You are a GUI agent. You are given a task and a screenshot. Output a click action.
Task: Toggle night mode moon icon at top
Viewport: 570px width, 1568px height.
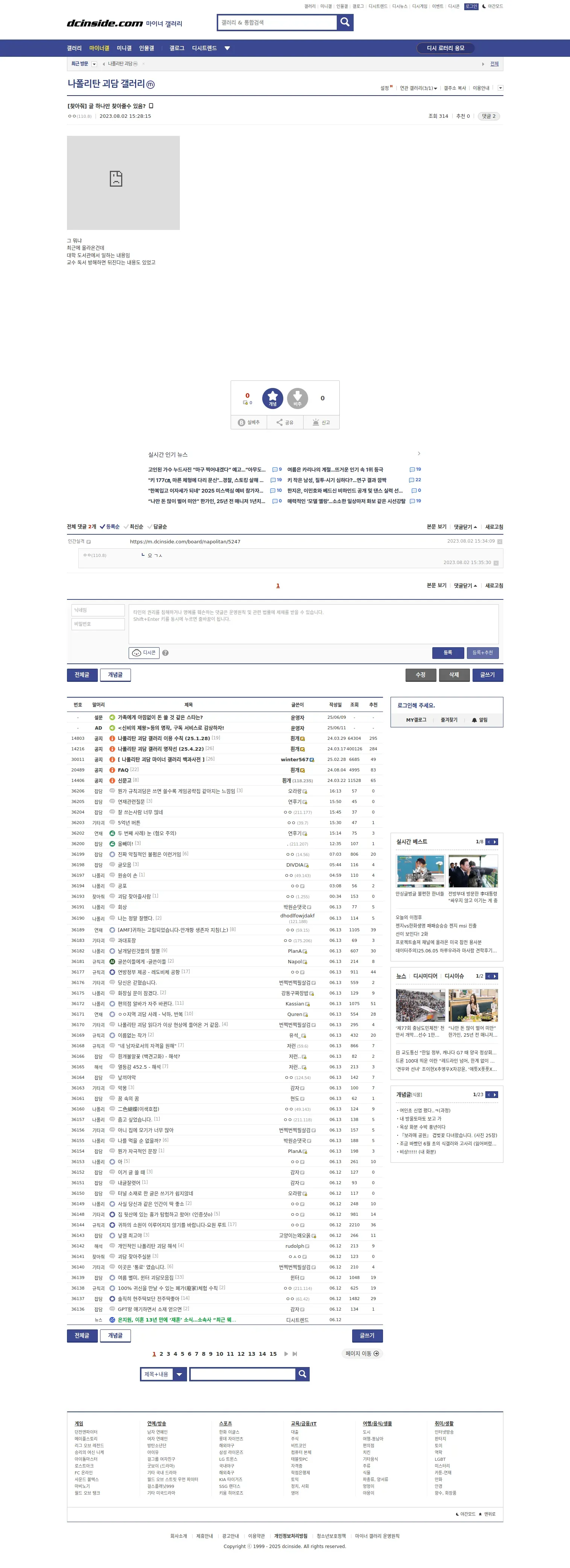pos(483,6)
